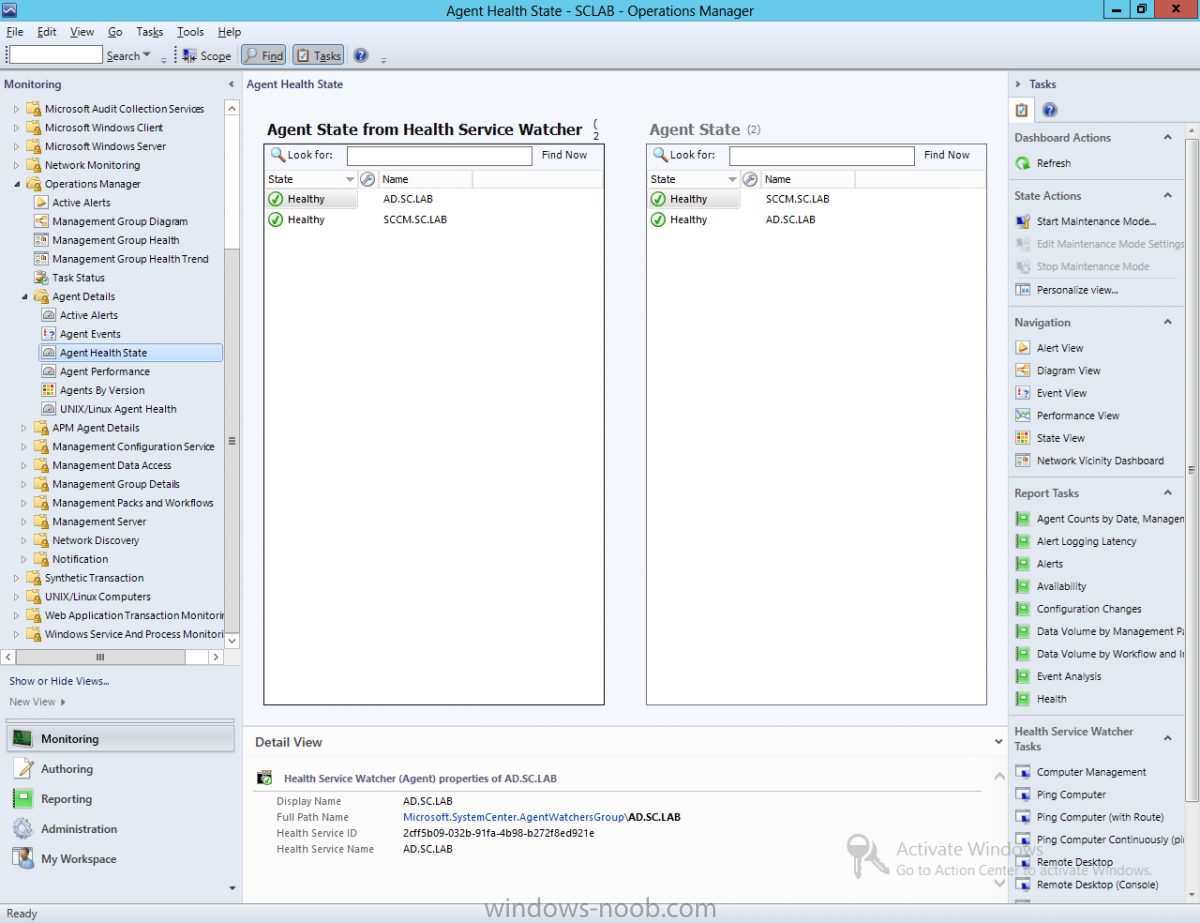Open the File menu

(x=15, y=32)
